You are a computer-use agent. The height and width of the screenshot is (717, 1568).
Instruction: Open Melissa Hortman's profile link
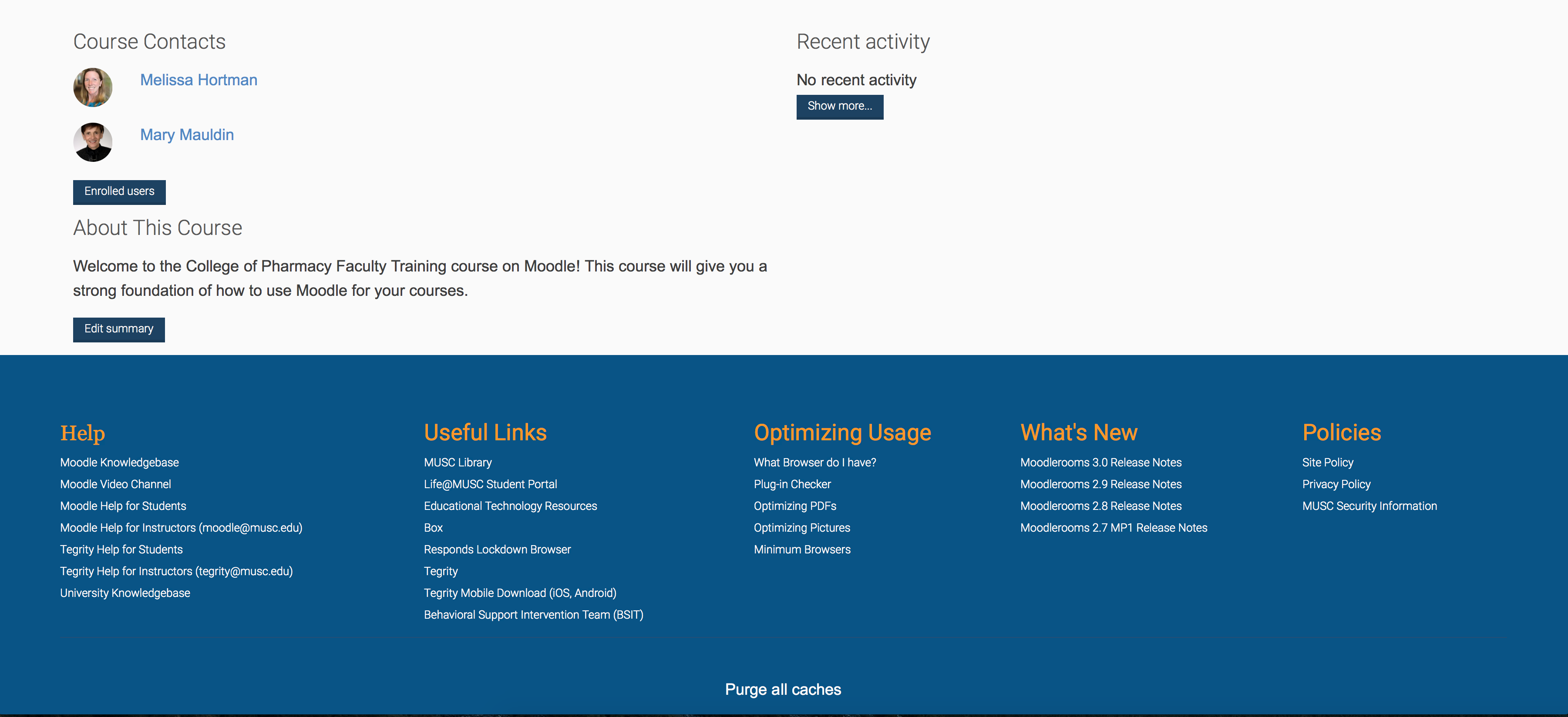(199, 80)
